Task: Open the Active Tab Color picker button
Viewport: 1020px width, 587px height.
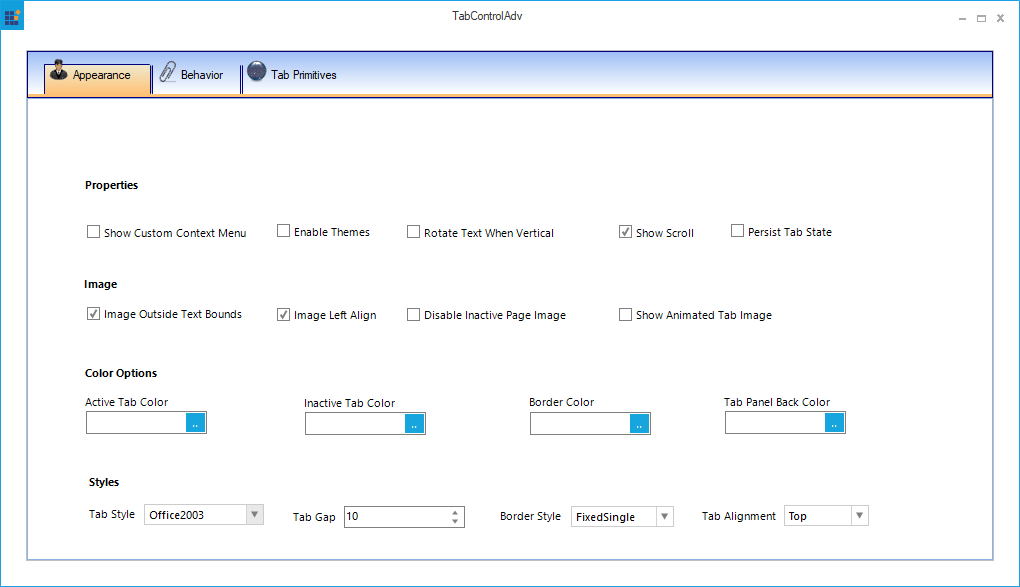Action: tap(195, 422)
